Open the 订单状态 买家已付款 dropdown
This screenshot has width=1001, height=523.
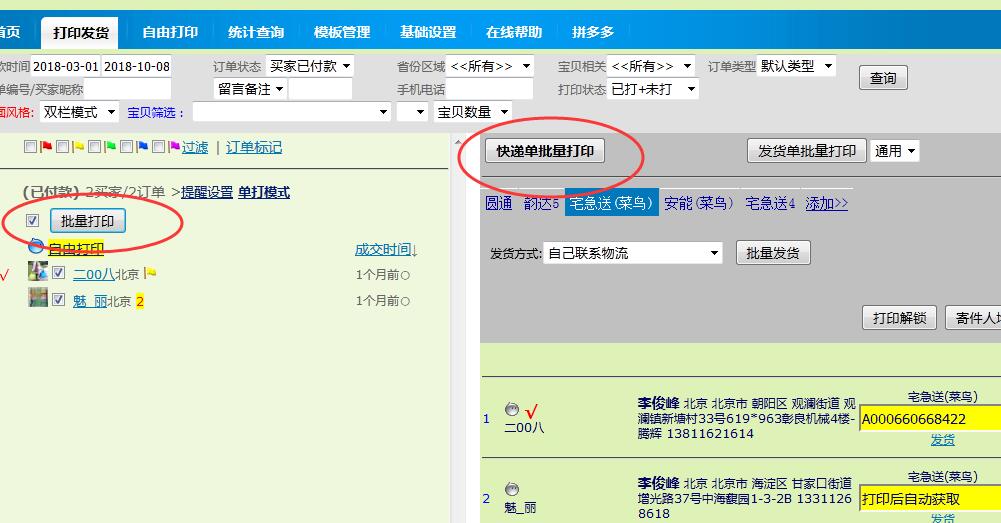pyautogui.click(x=311, y=66)
